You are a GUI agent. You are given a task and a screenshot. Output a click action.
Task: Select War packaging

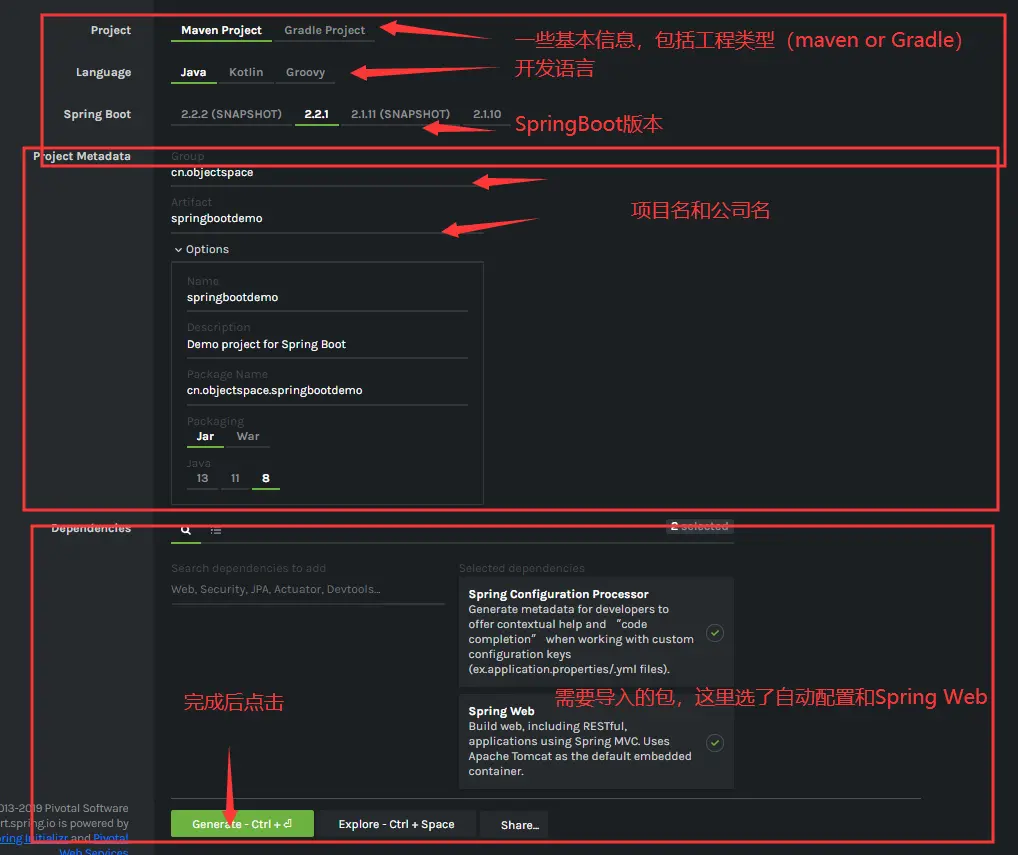[247, 436]
